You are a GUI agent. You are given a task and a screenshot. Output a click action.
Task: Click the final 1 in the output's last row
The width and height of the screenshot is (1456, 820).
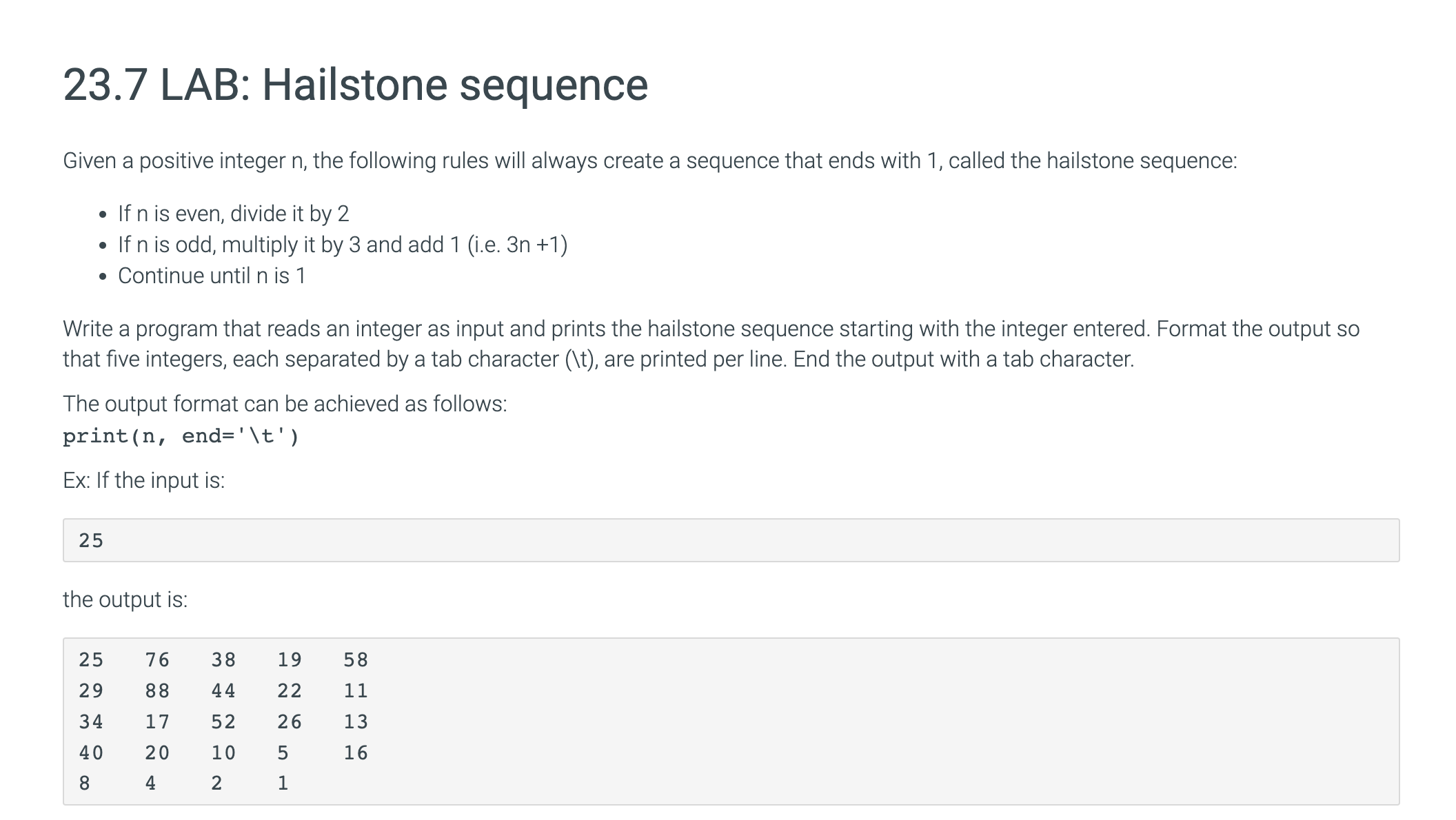[283, 783]
